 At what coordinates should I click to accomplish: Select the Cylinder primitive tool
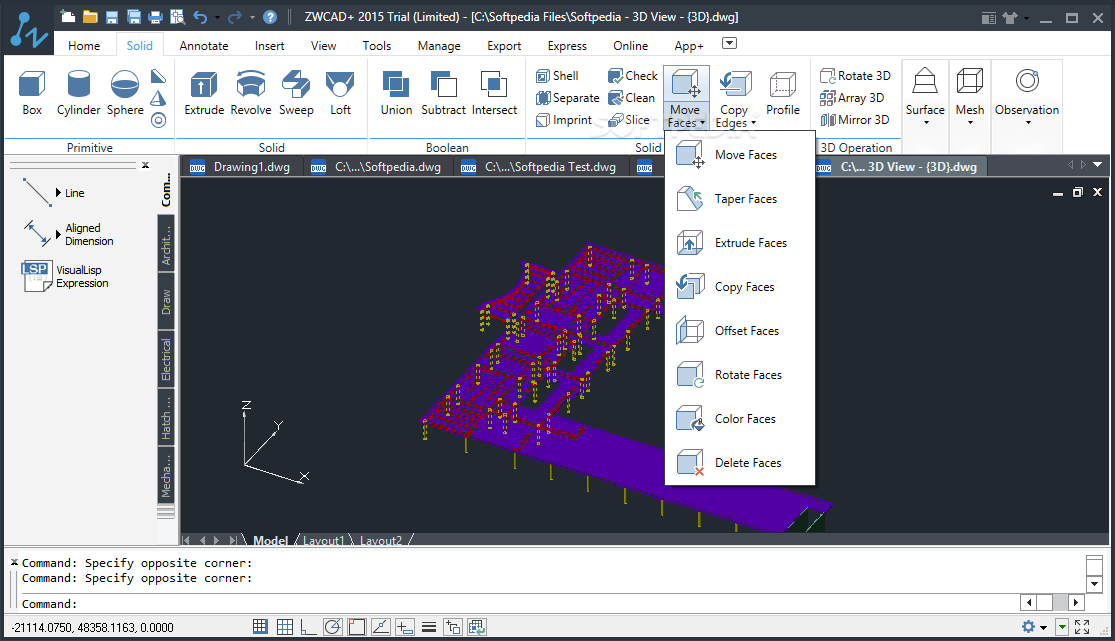point(78,93)
